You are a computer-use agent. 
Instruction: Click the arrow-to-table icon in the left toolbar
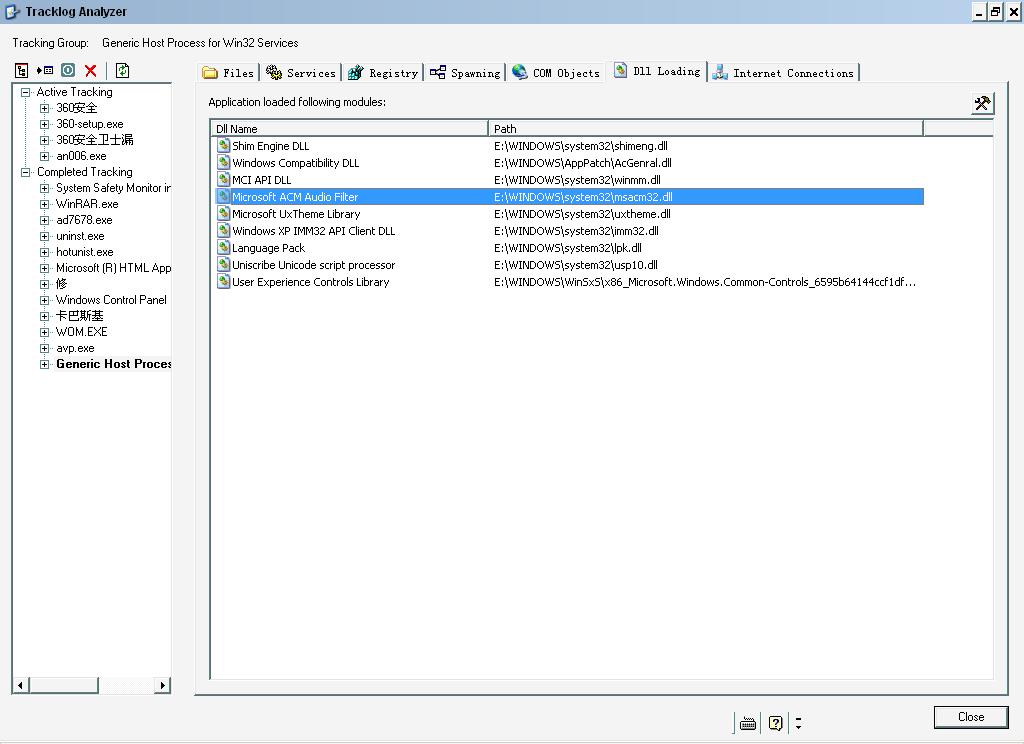click(x=45, y=70)
